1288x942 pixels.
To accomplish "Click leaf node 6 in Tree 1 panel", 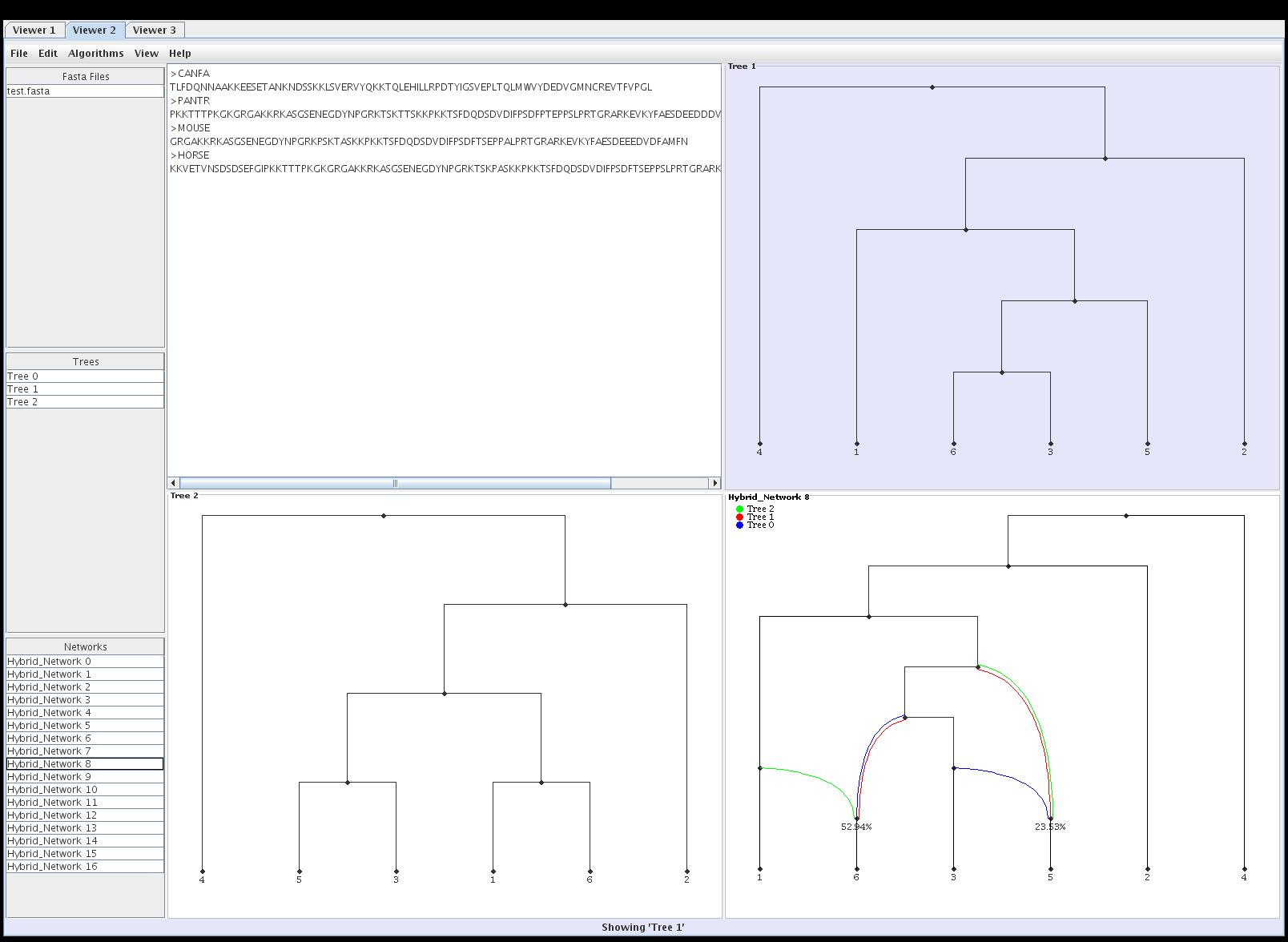I will pyautogui.click(x=954, y=444).
